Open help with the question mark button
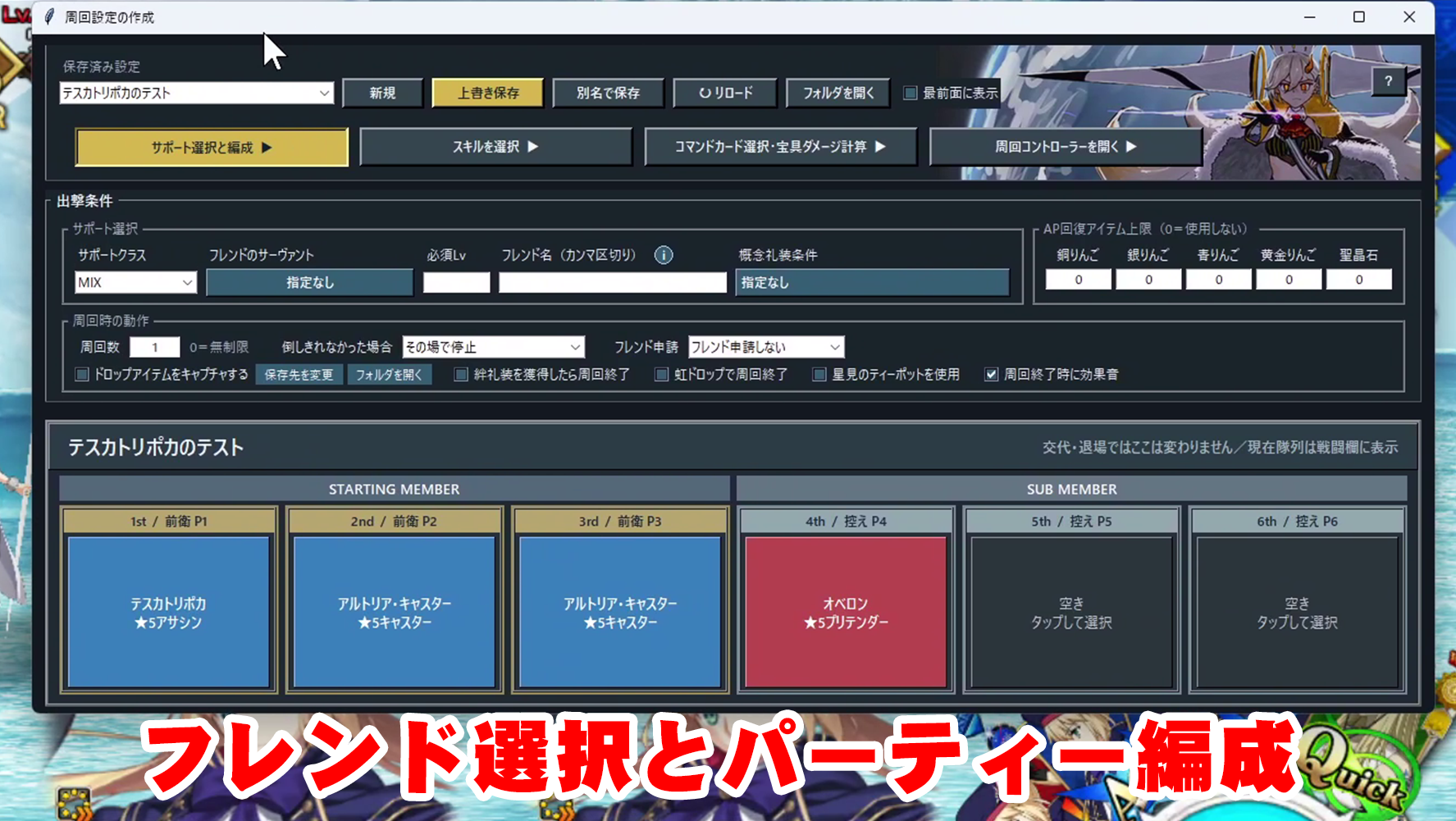Image resolution: width=1456 pixels, height=821 pixels. pyautogui.click(x=1388, y=81)
